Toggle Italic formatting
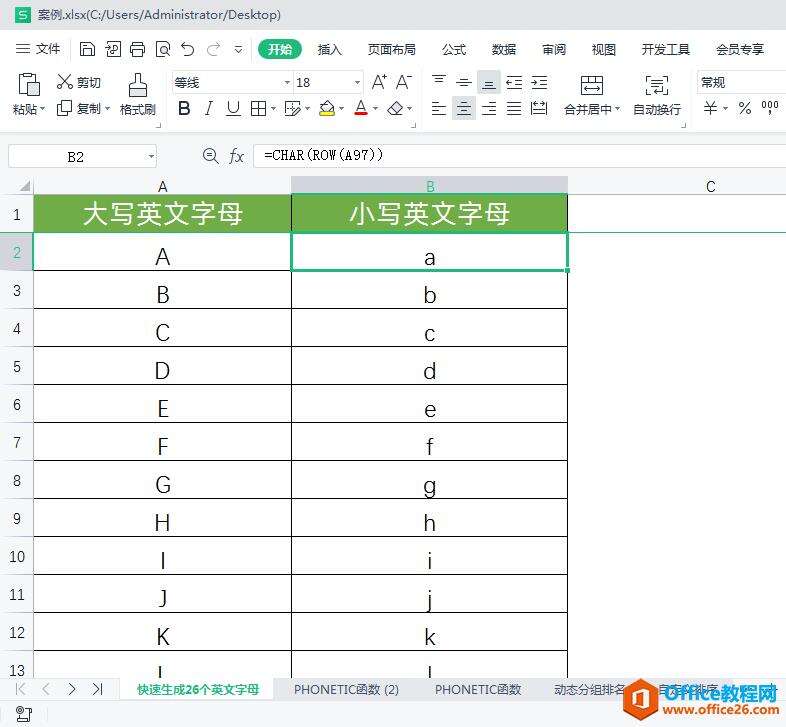 point(209,109)
